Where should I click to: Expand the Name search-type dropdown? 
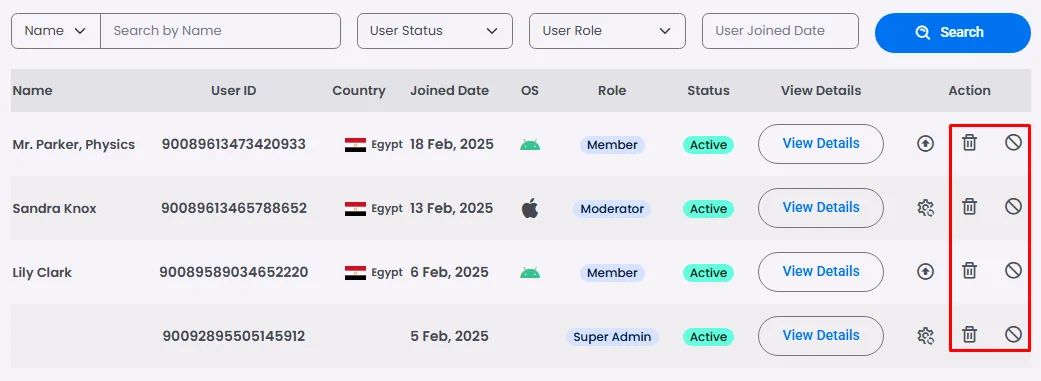tap(56, 31)
